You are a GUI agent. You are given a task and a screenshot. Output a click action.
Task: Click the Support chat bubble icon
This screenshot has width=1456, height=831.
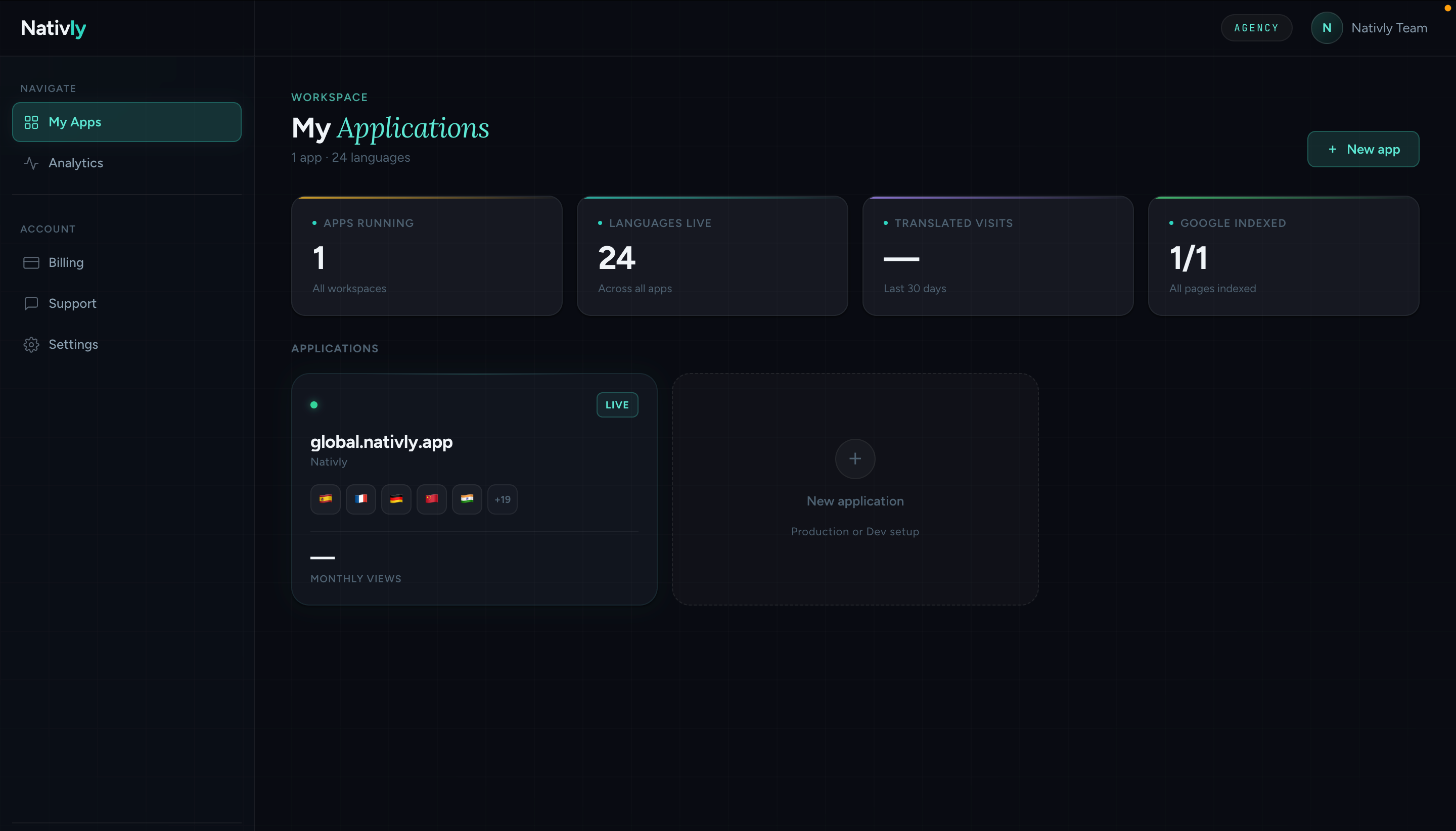(x=31, y=304)
